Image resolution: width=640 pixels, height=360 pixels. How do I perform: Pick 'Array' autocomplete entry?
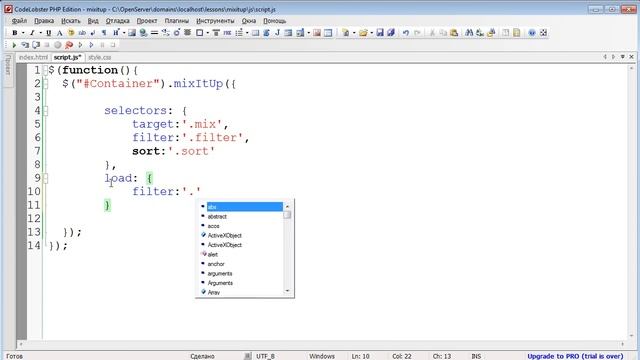(214, 292)
